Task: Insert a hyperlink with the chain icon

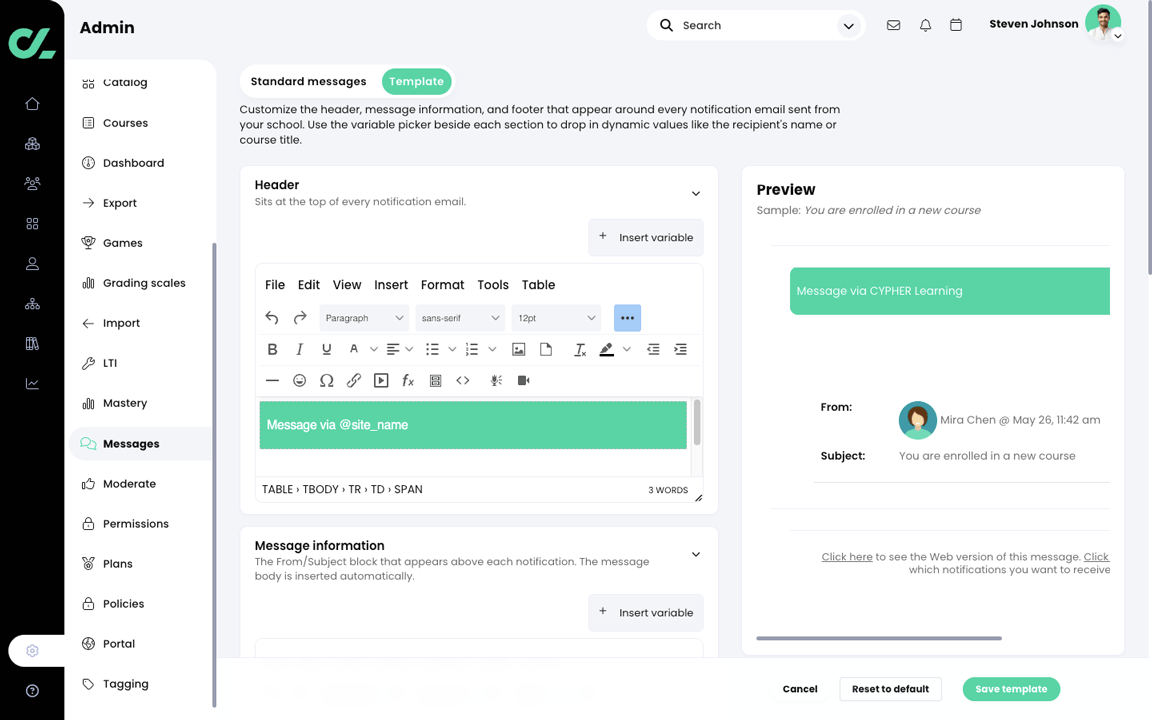Action: 353,381
